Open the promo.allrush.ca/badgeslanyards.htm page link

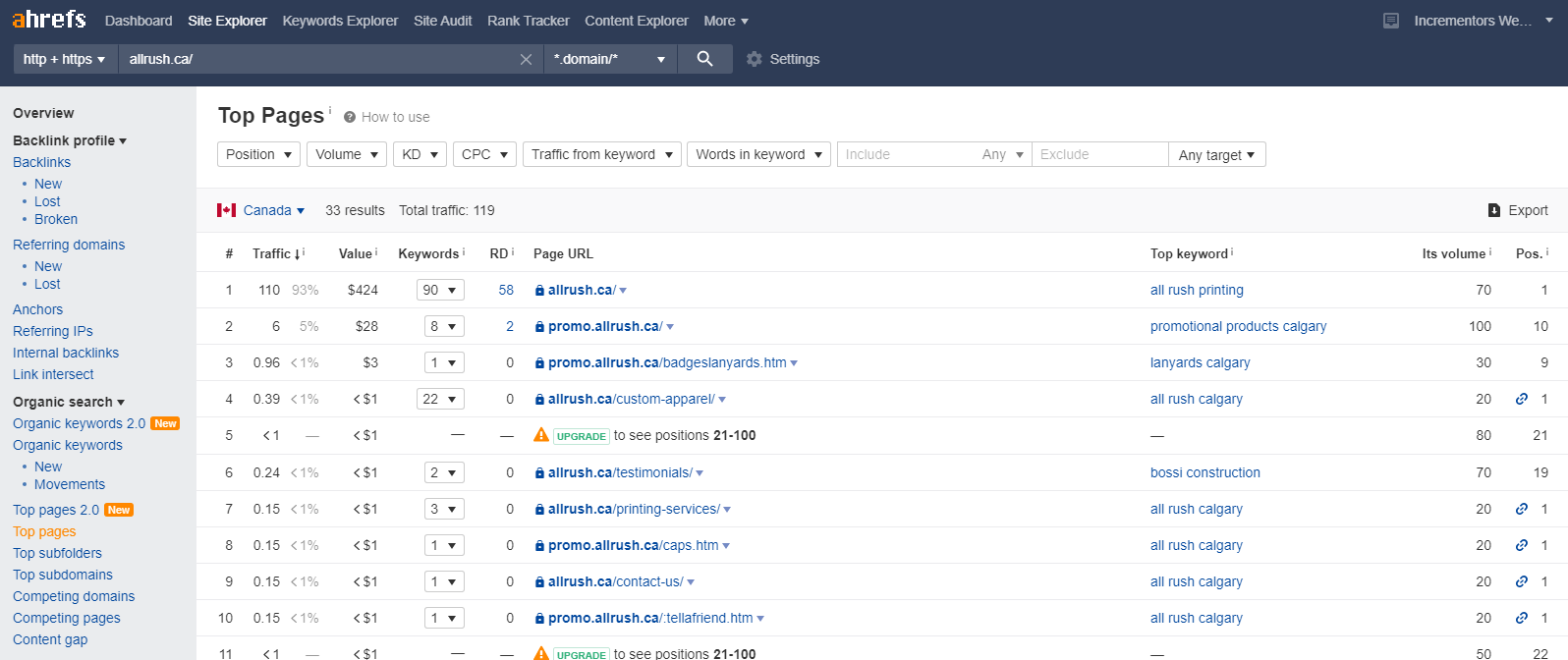pyautogui.click(x=667, y=362)
